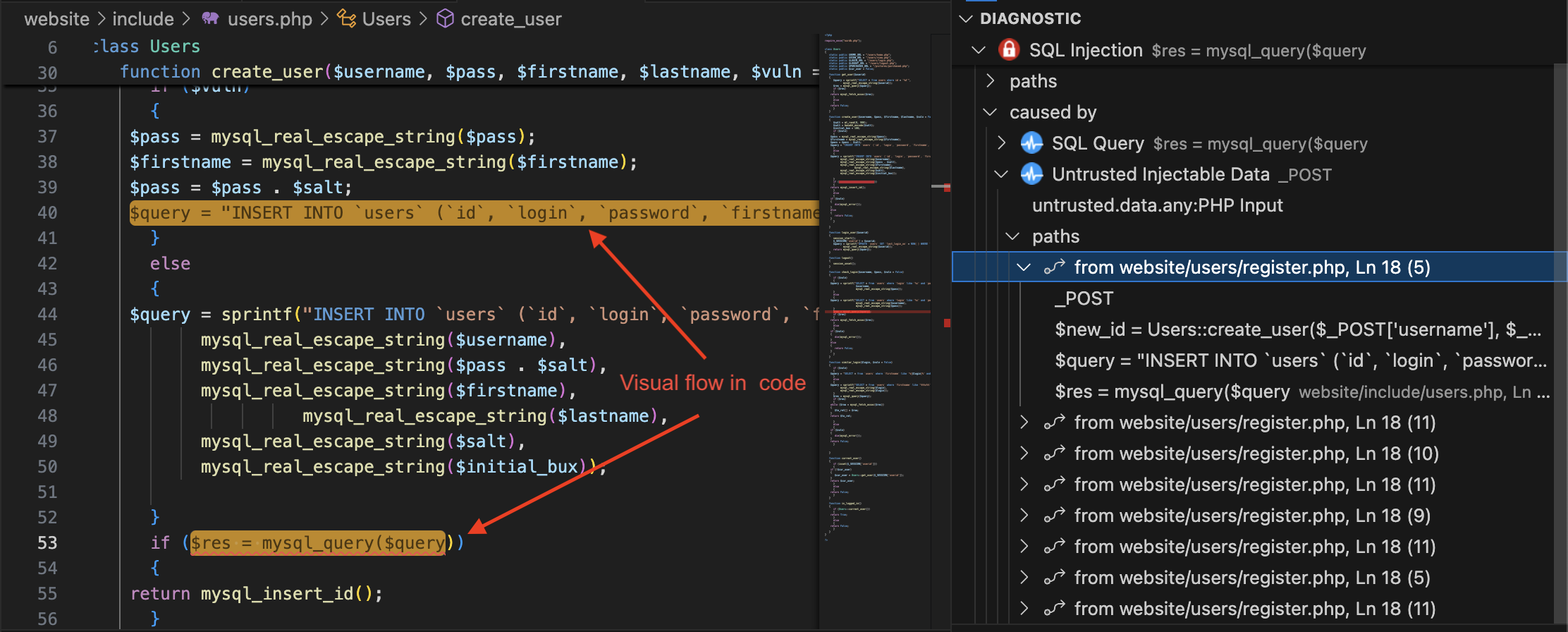
Task: Collapse the SQL Injection tree node
Action: point(978,50)
